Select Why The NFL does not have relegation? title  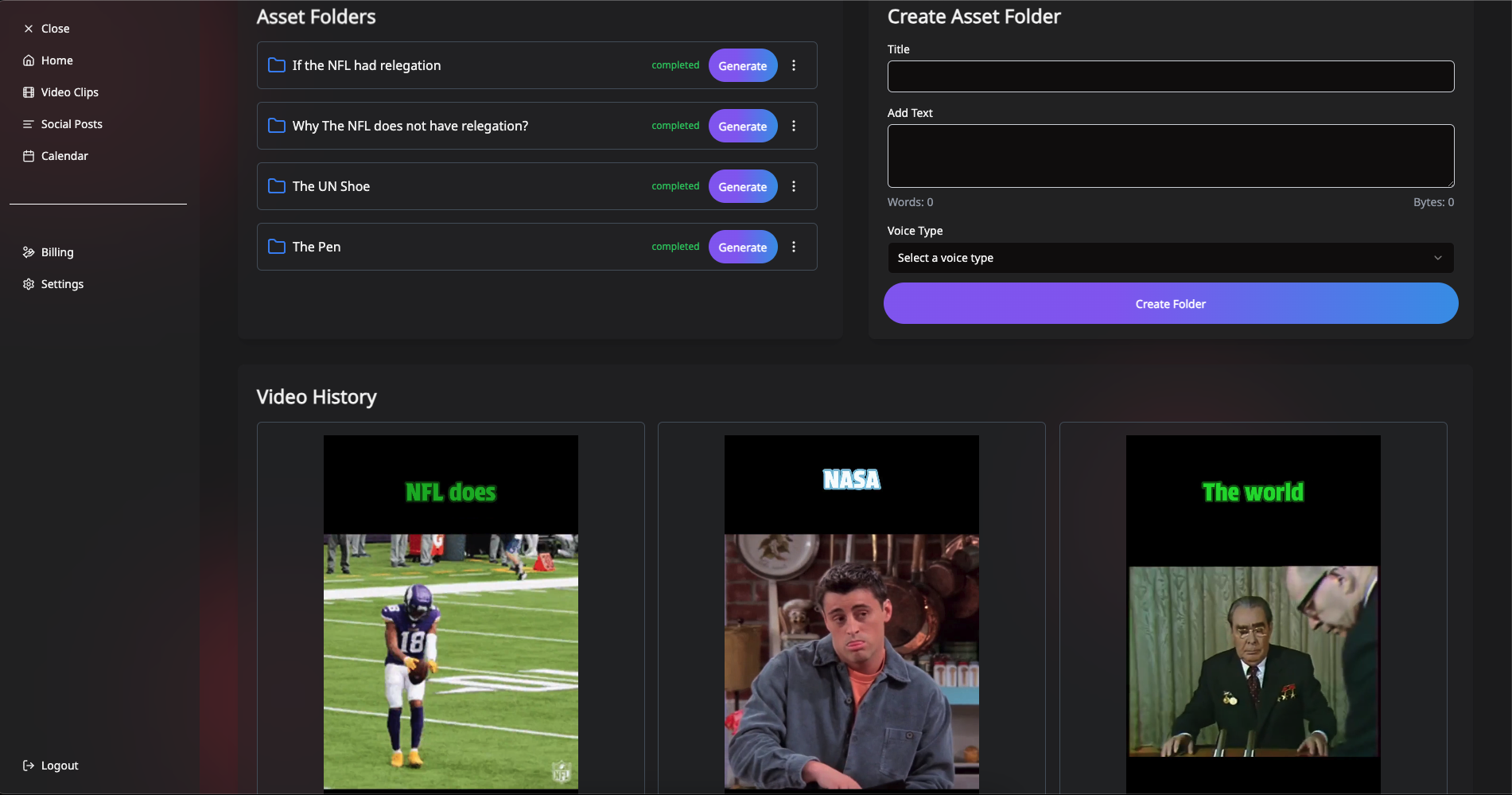(x=410, y=126)
